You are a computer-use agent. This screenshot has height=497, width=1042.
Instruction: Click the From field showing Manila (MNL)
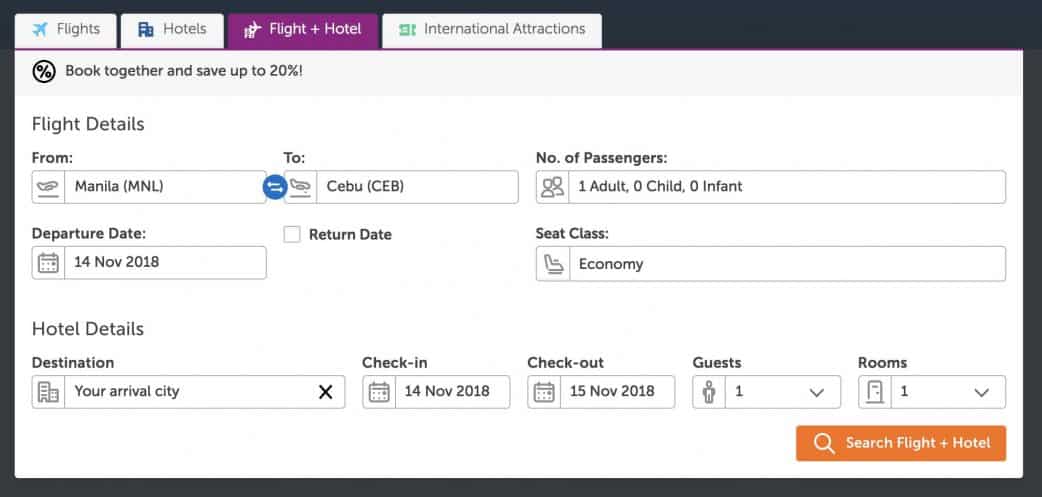click(165, 187)
